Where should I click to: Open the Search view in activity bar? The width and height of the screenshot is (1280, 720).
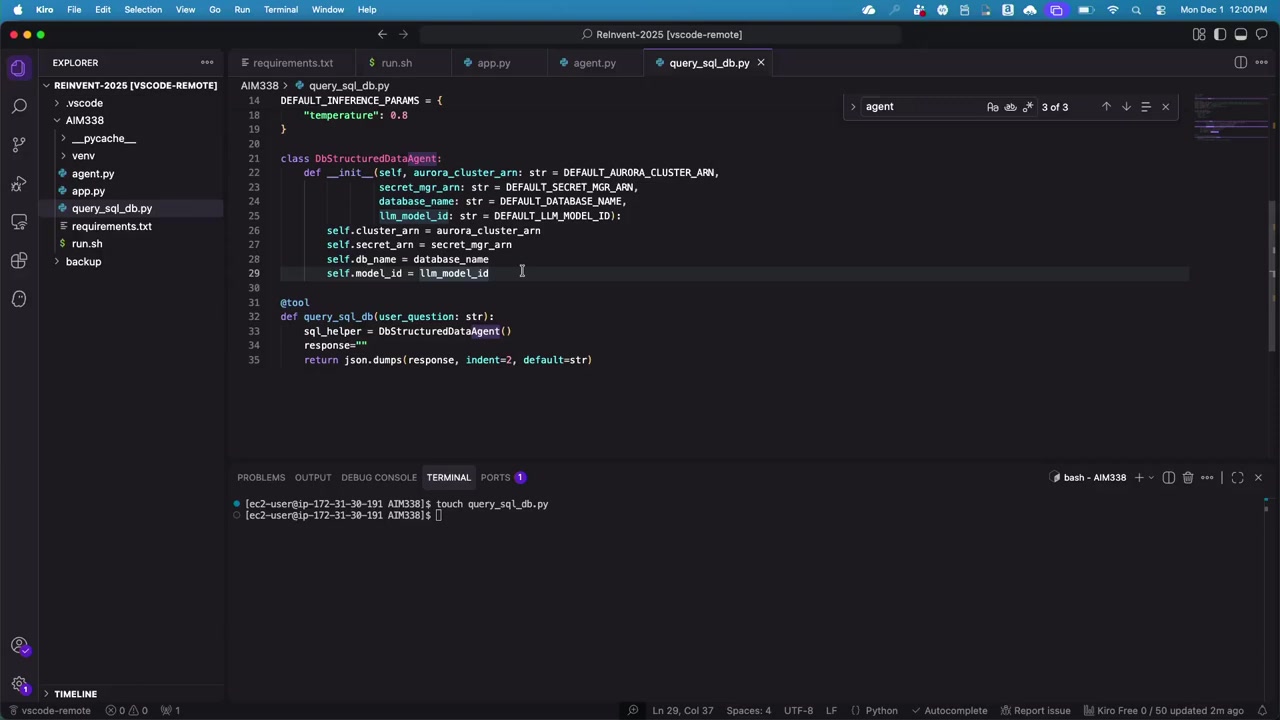tap(19, 106)
